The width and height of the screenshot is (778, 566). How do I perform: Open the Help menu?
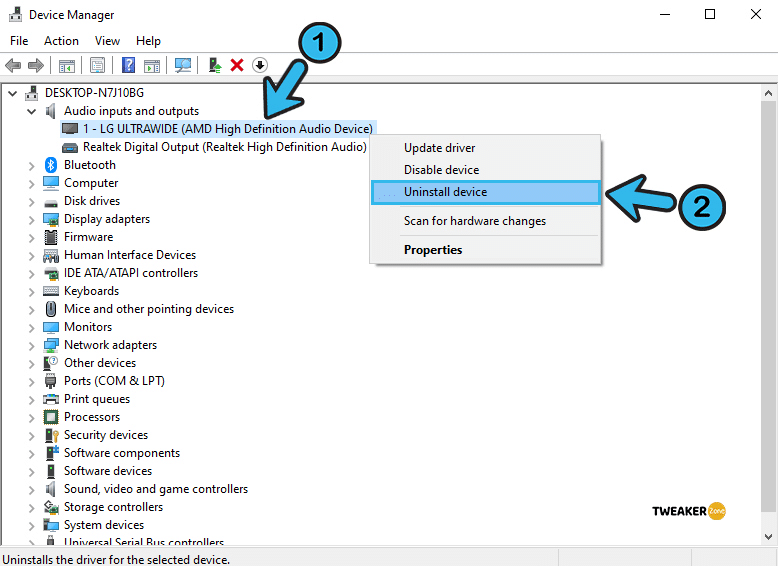(x=148, y=41)
